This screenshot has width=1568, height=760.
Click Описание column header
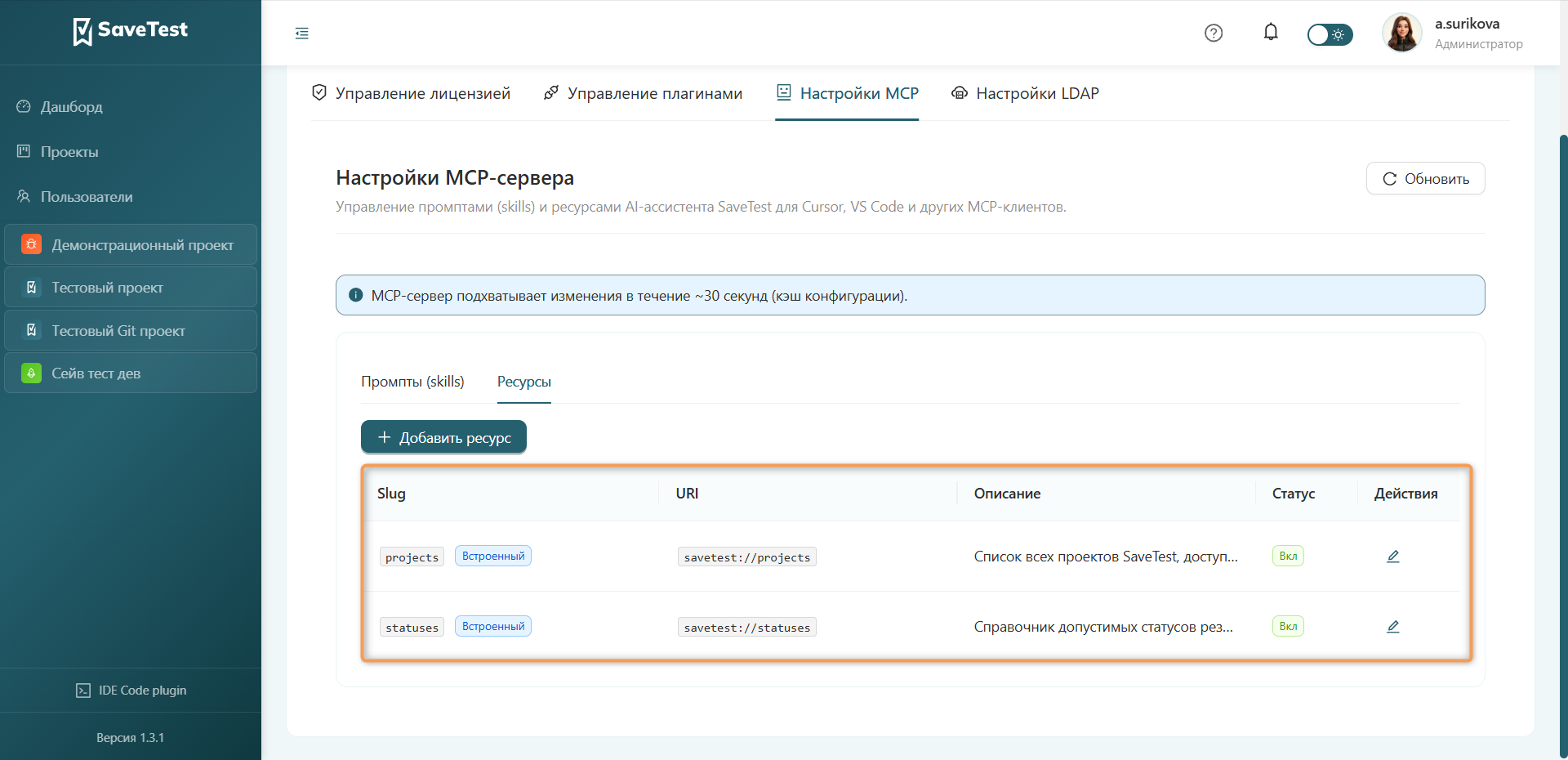point(1007,494)
